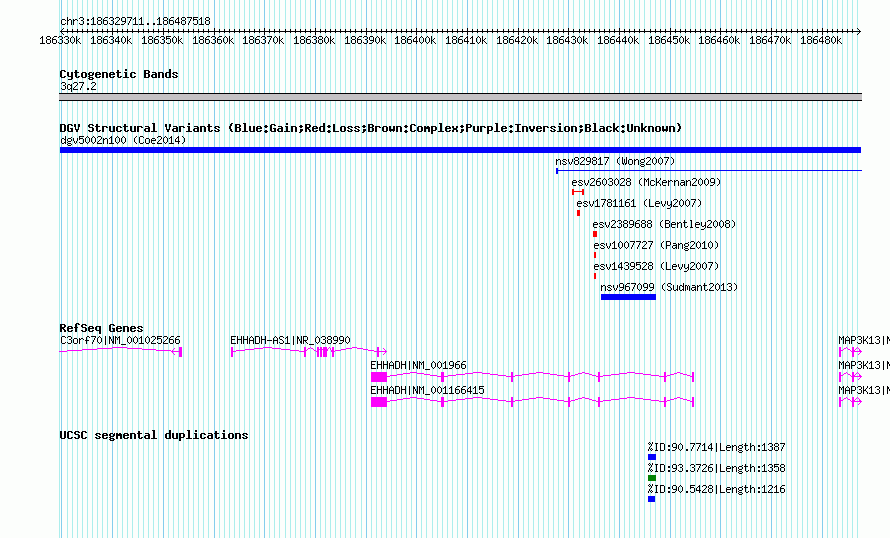The image size is (890, 538).
Task: Select the green block under %ID:93.3726
Action: [652, 478]
